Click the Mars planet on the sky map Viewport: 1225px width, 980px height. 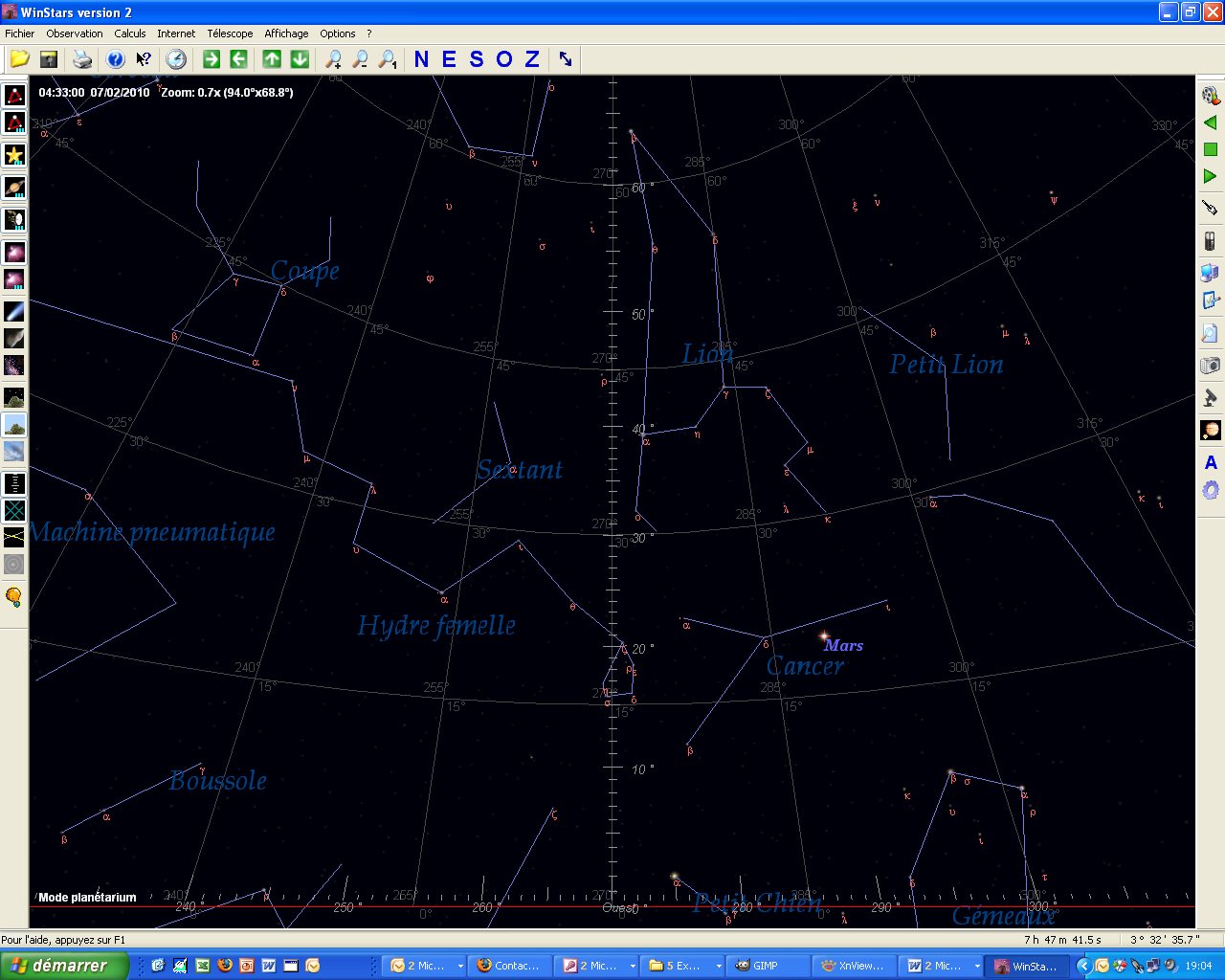pyautogui.click(x=824, y=635)
